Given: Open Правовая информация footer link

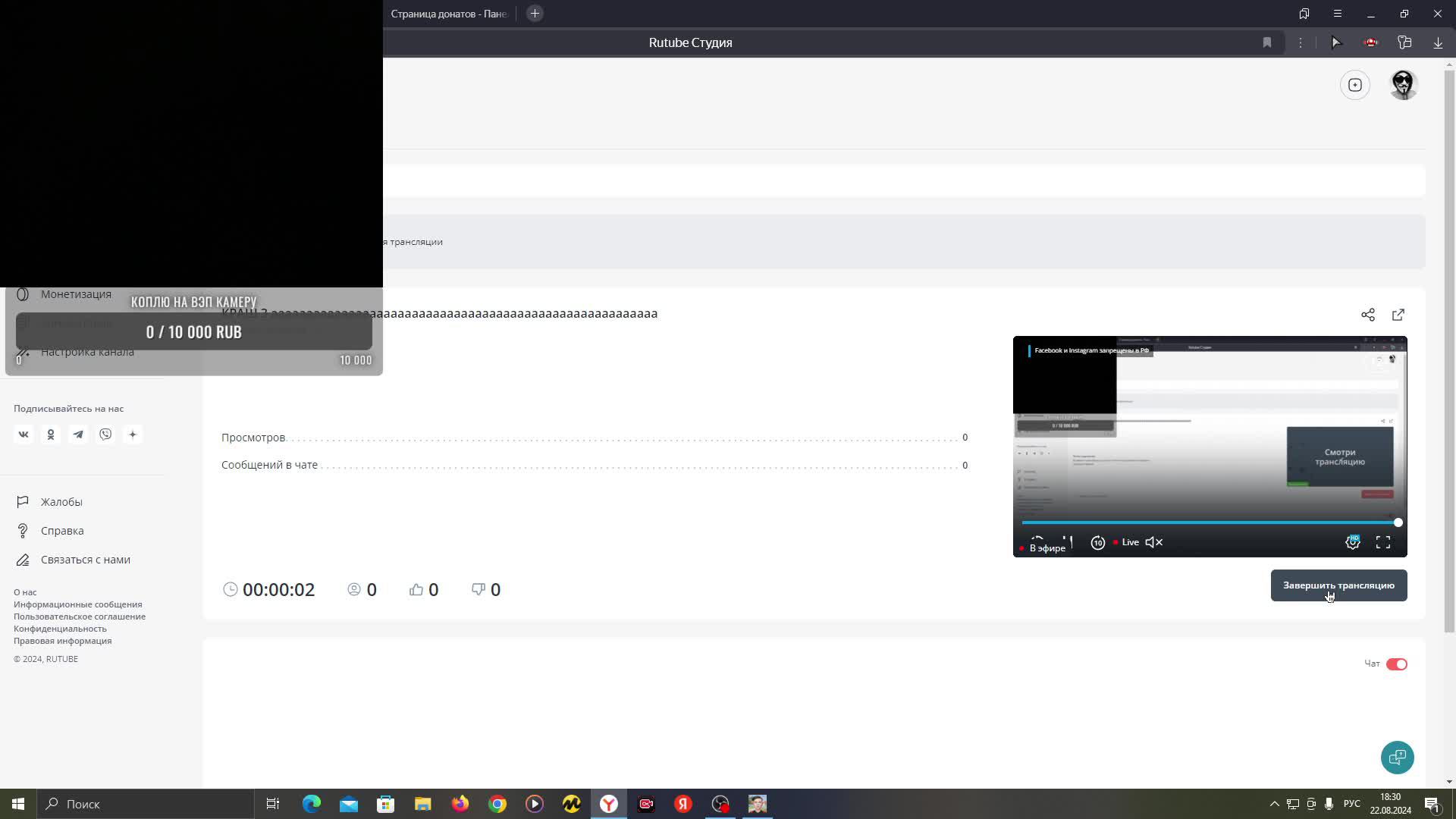Looking at the screenshot, I should point(62,641).
